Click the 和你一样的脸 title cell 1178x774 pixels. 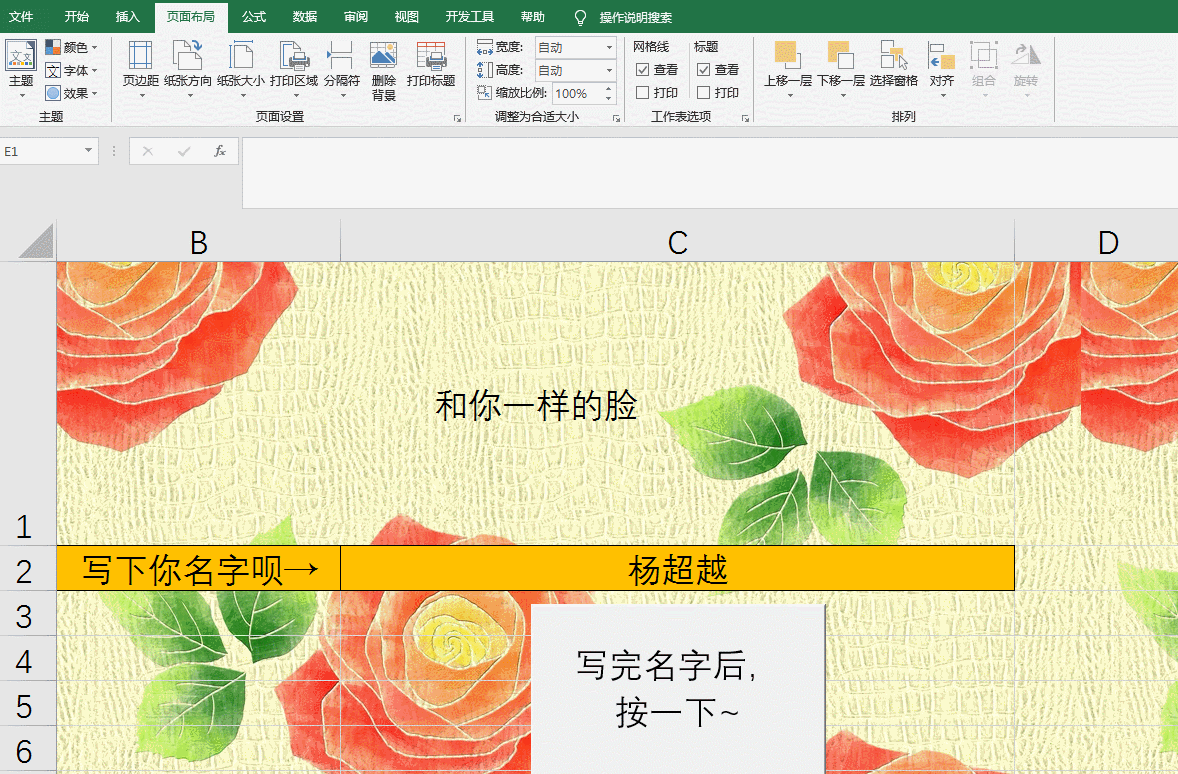[x=536, y=404]
